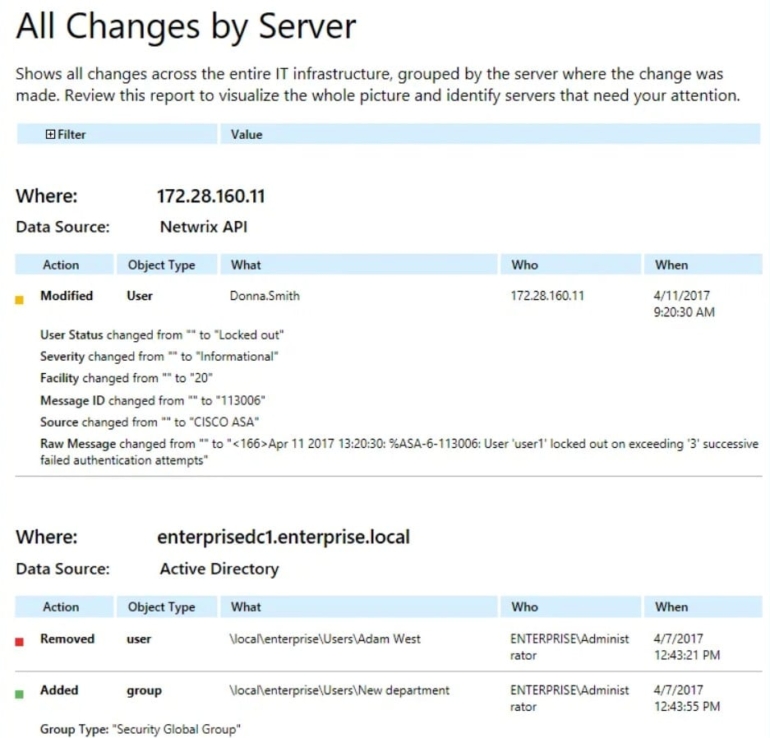The width and height of the screenshot is (770, 738).
Task: Click the When header under Active Directory
Action: (x=703, y=606)
